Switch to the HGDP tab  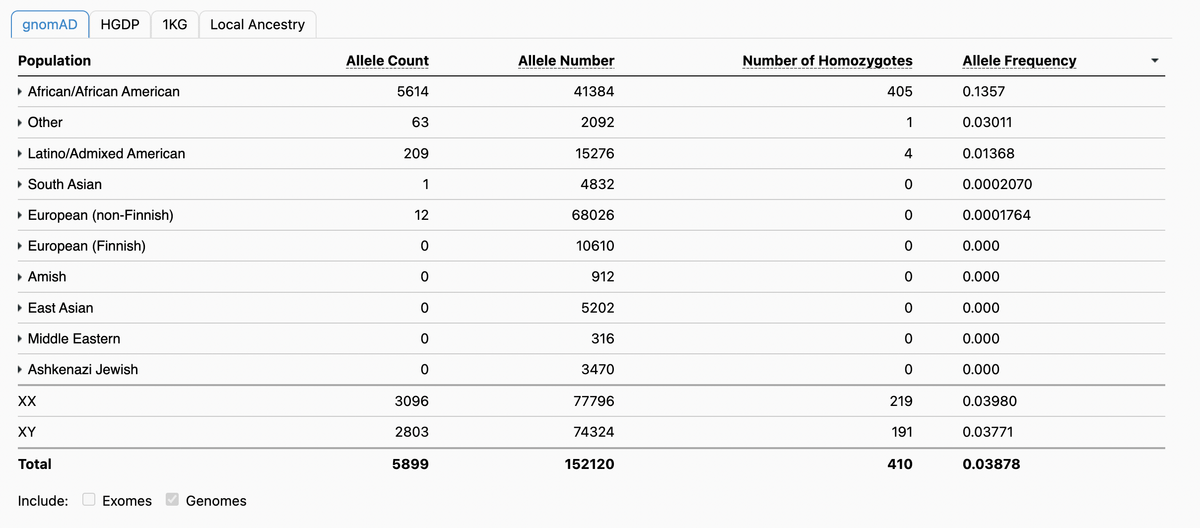coord(120,24)
